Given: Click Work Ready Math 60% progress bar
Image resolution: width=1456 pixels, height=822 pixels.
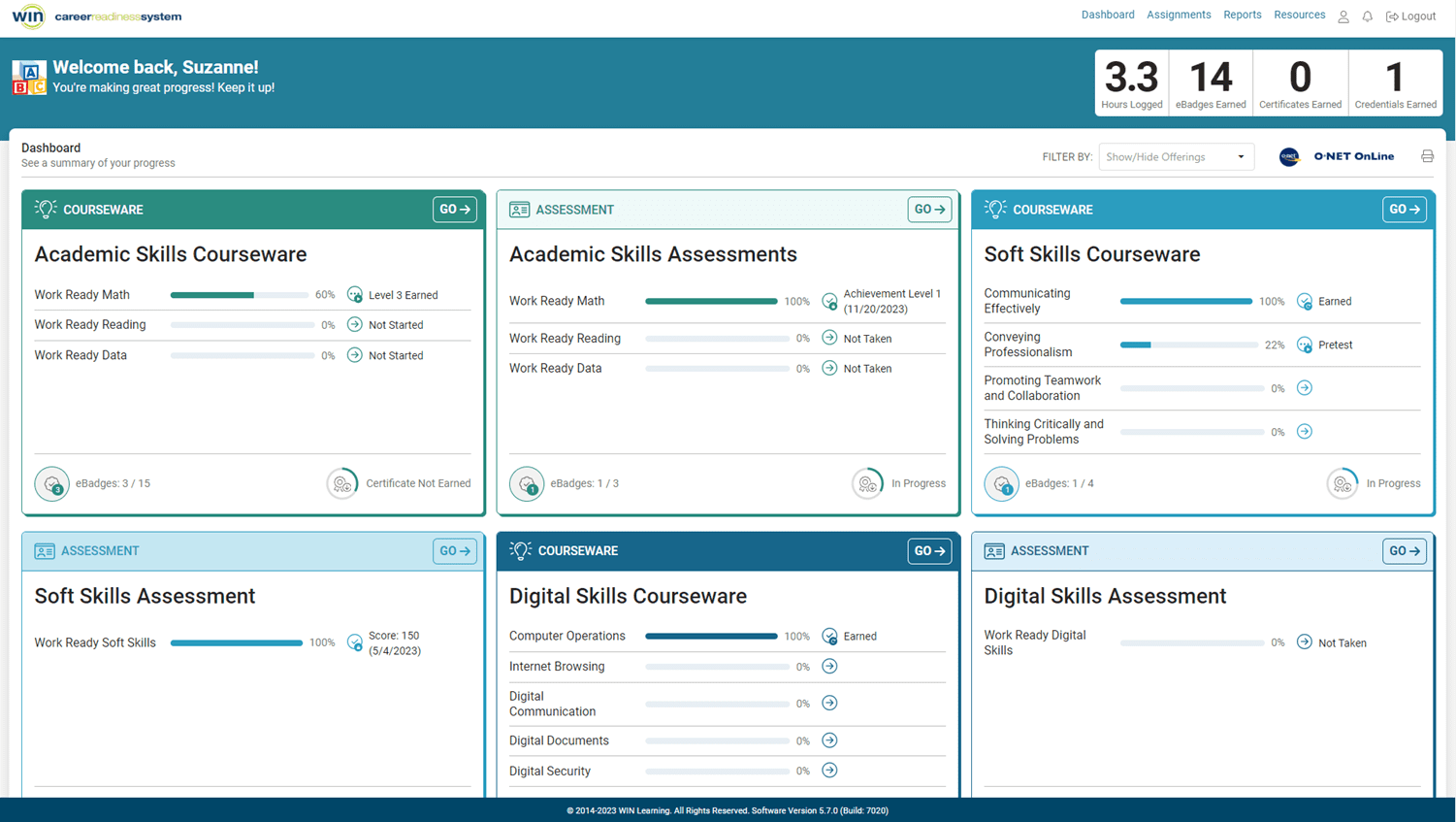Looking at the screenshot, I should click(239, 295).
